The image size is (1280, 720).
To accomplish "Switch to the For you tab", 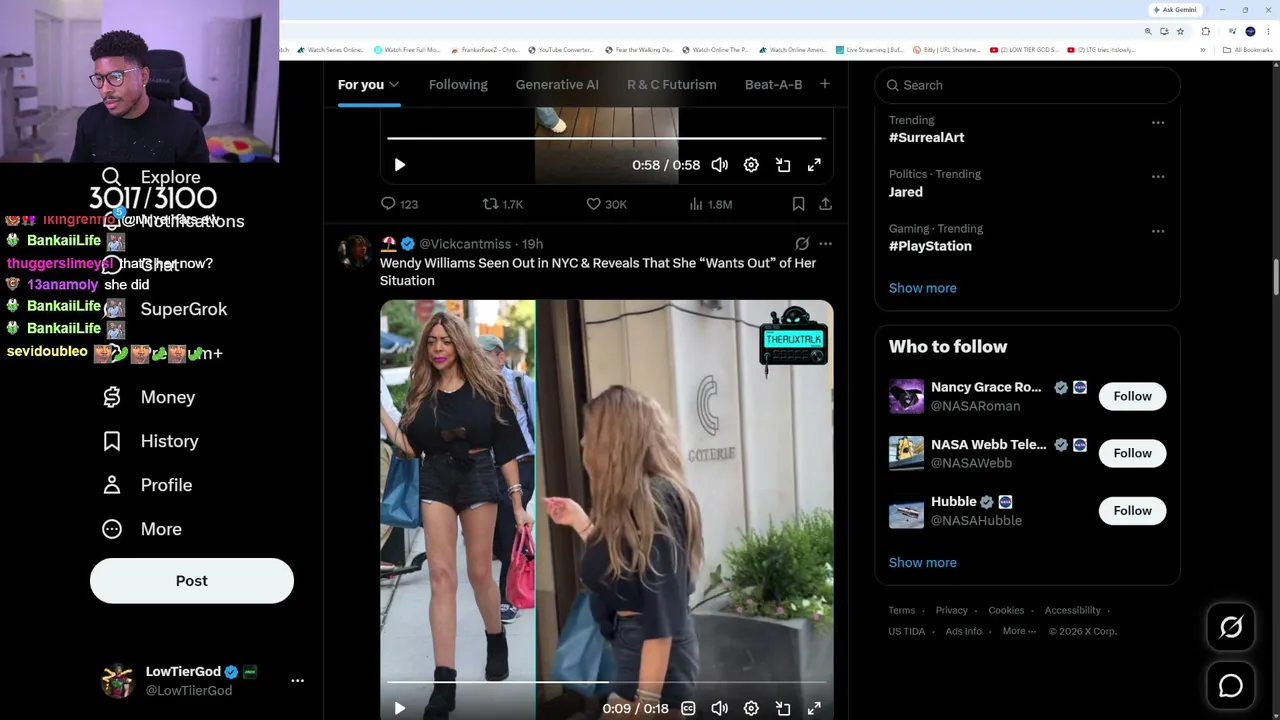I will [361, 85].
